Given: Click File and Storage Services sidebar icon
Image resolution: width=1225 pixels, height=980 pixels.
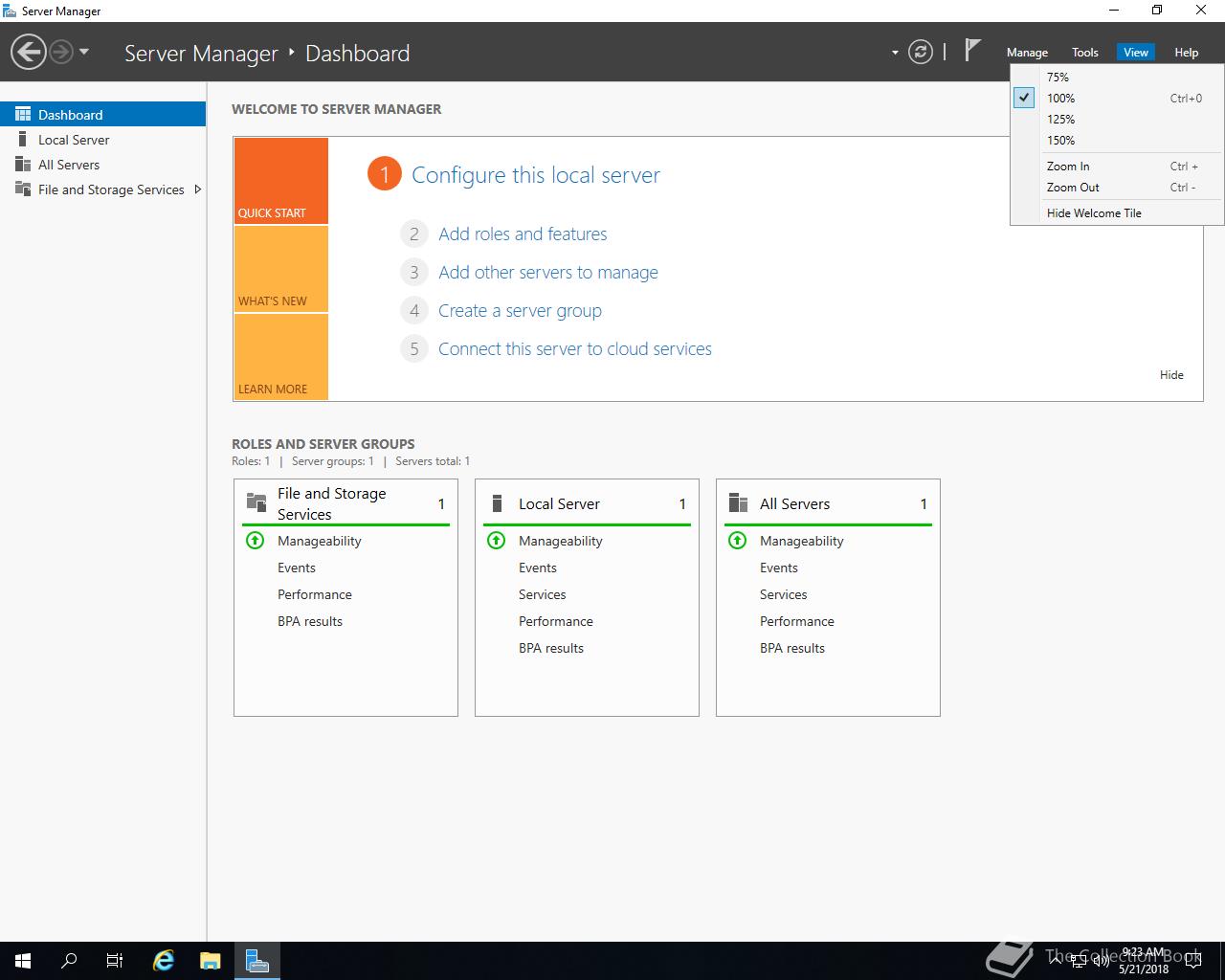Looking at the screenshot, I should tap(23, 189).
